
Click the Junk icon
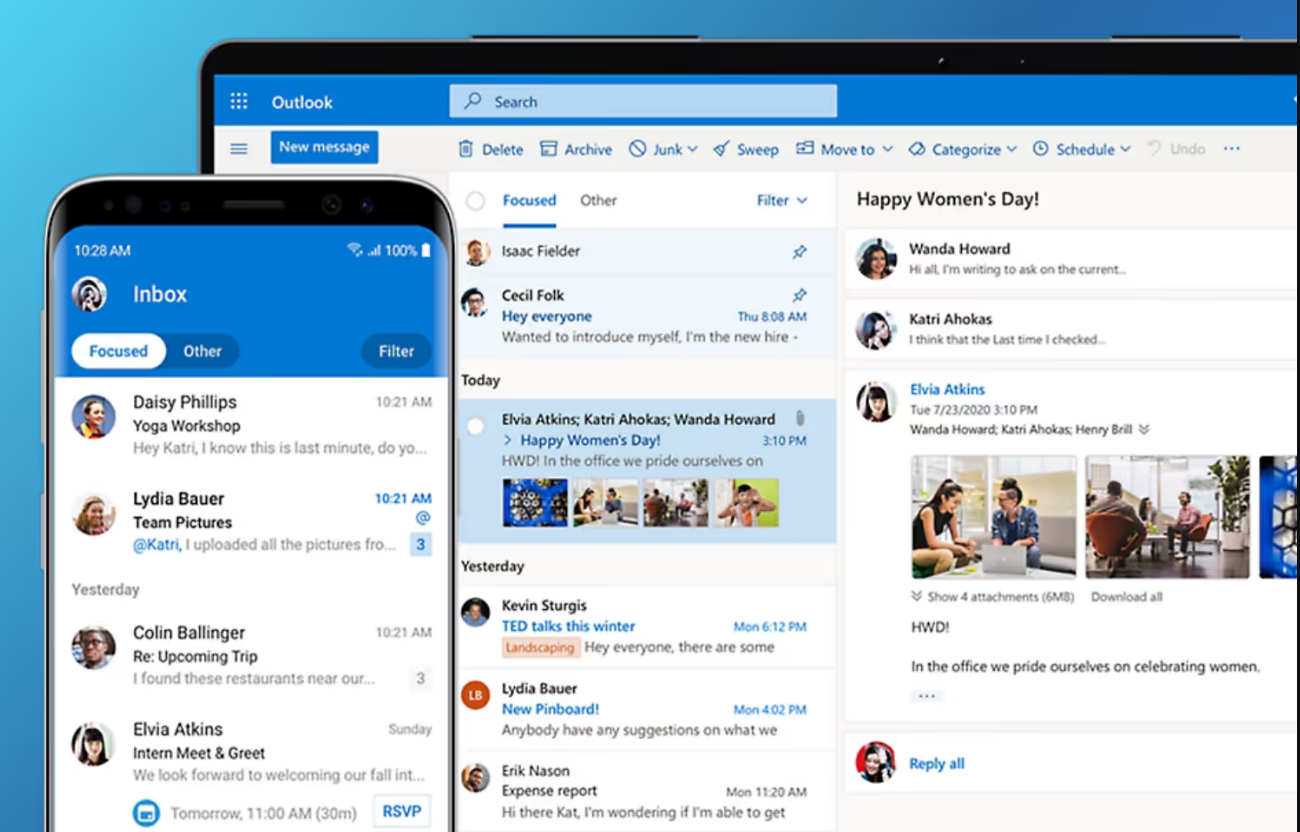point(637,148)
